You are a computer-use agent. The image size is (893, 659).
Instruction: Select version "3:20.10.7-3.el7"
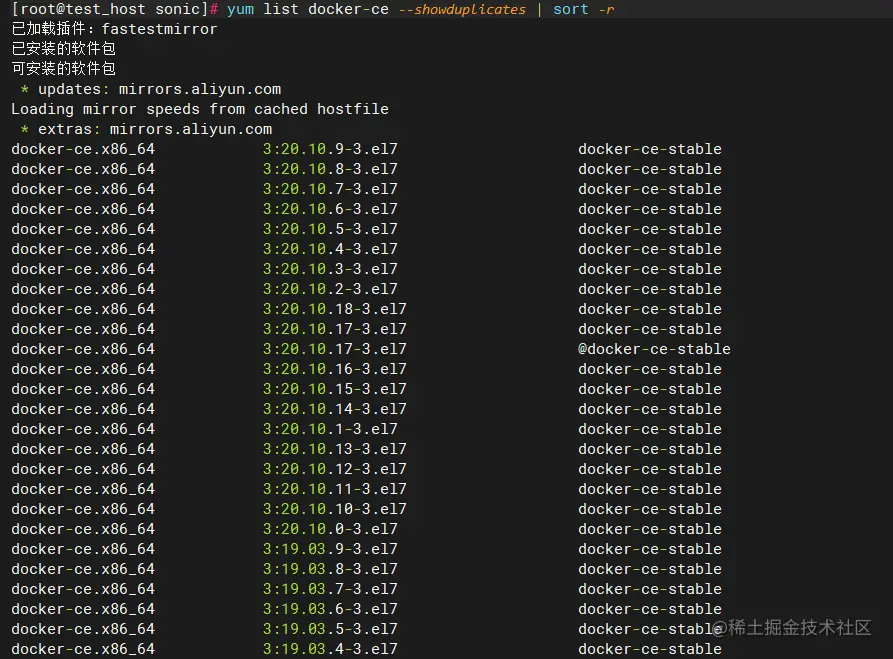tap(330, 189)
